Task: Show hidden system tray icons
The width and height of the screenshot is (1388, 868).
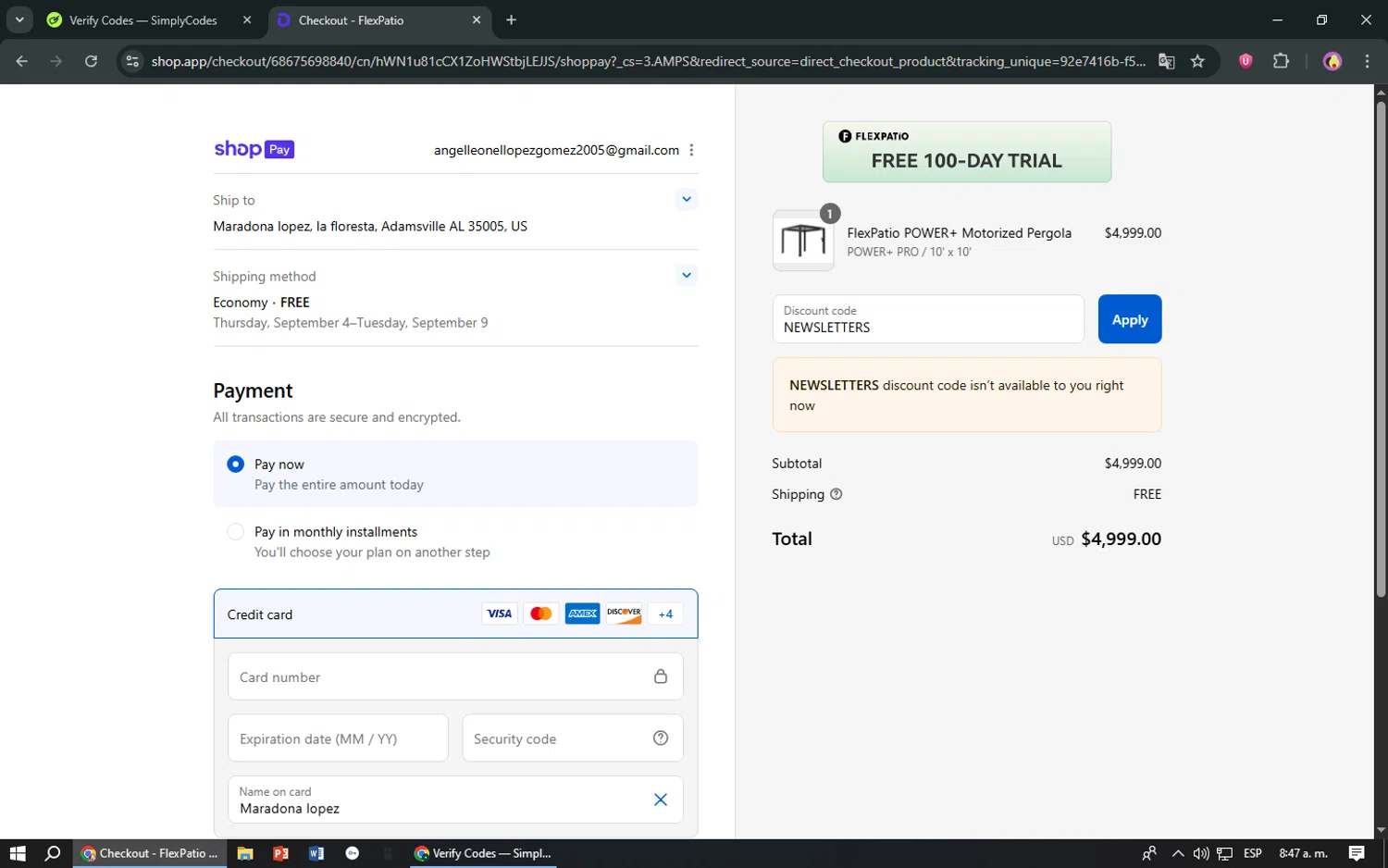Action: coord(1177,853)
